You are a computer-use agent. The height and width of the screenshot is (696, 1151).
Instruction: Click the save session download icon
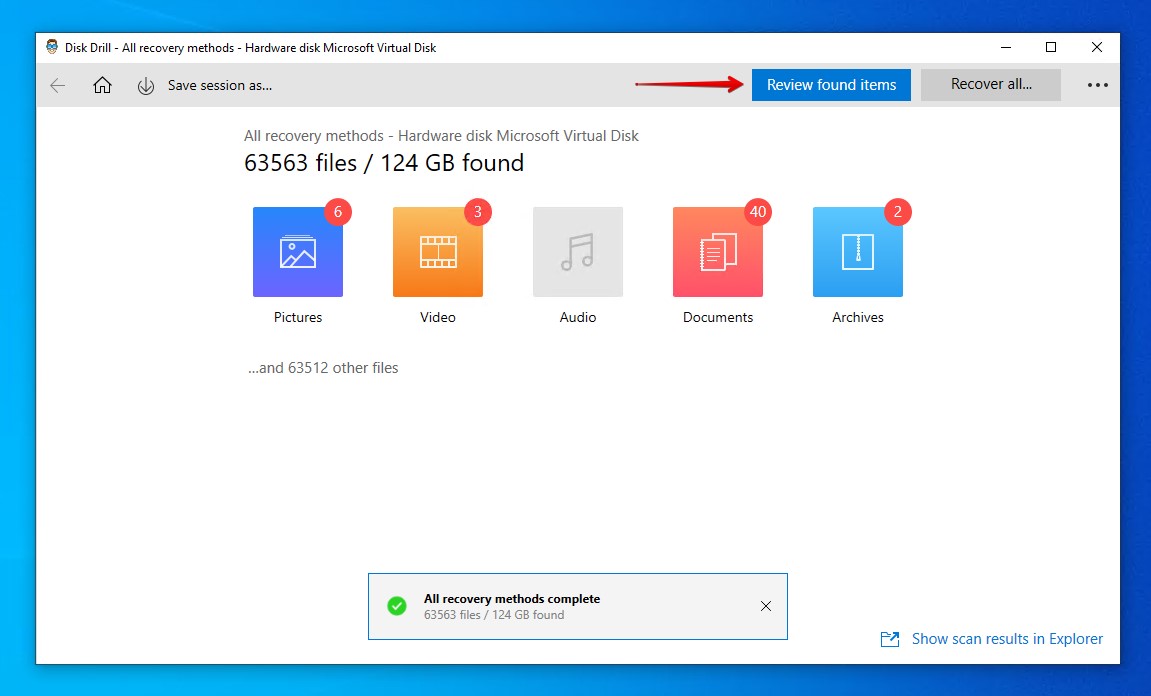pos(145,86)
